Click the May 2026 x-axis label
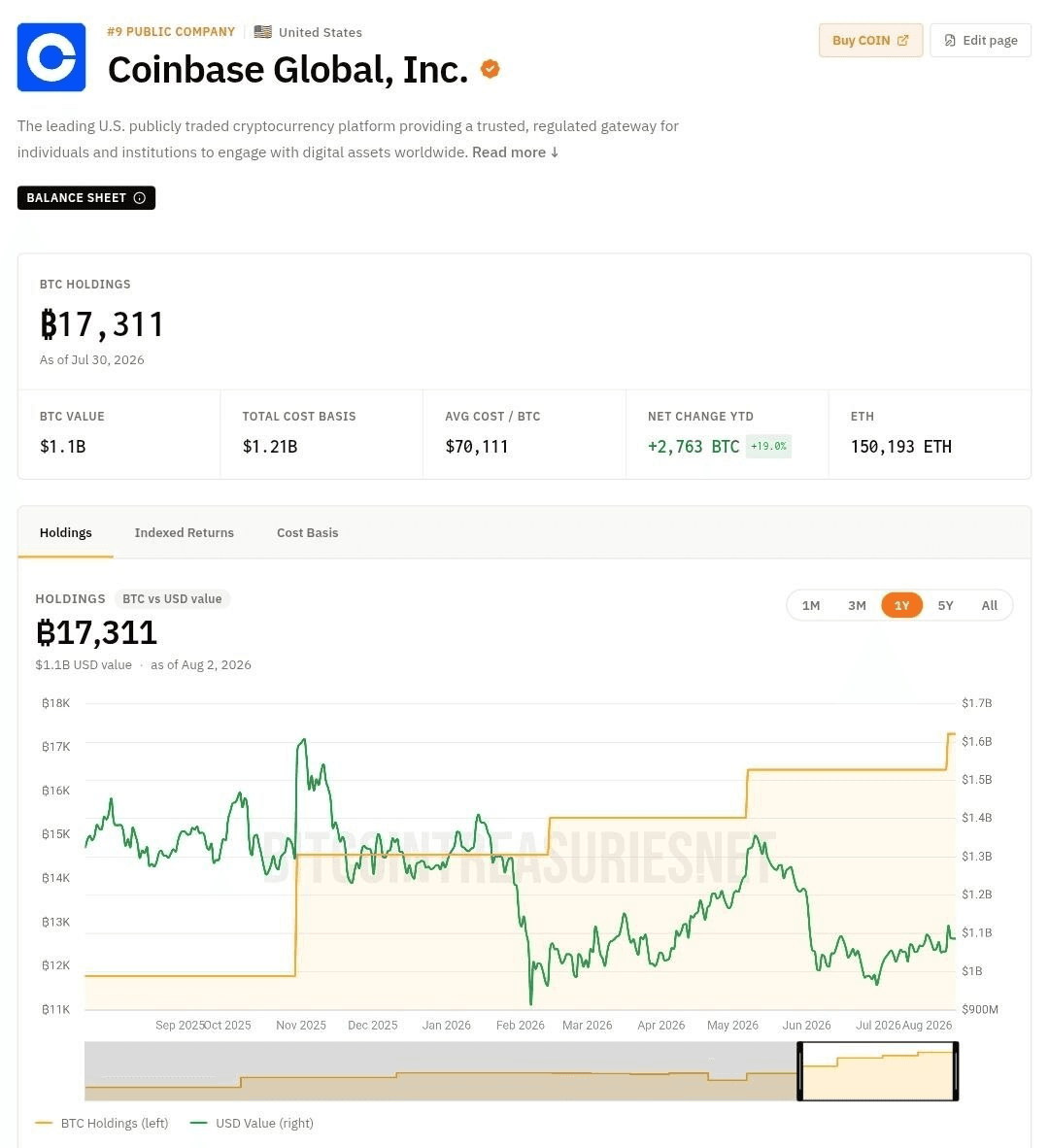The image size is (1049, 1148). coord(732,1025)
